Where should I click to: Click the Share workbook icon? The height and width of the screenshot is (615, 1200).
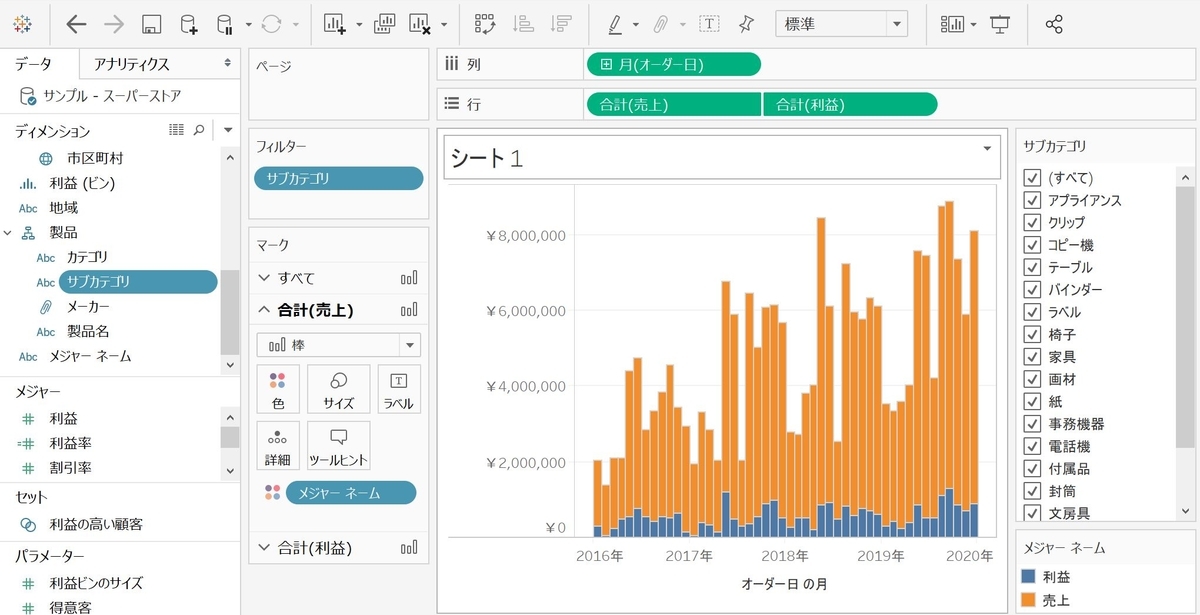coord(1053,24)
